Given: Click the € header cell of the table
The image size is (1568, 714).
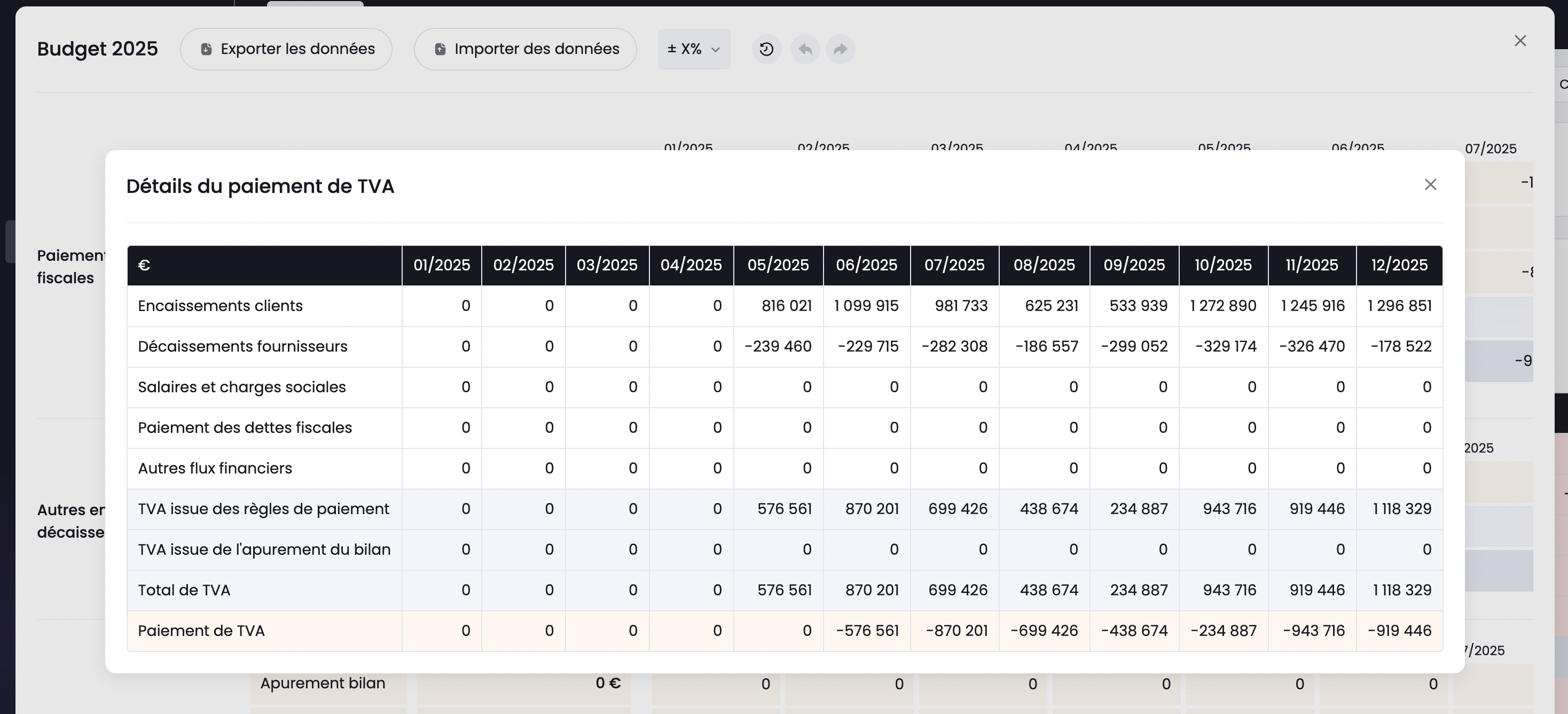Looking at the screenshot, I should point(144,265).
